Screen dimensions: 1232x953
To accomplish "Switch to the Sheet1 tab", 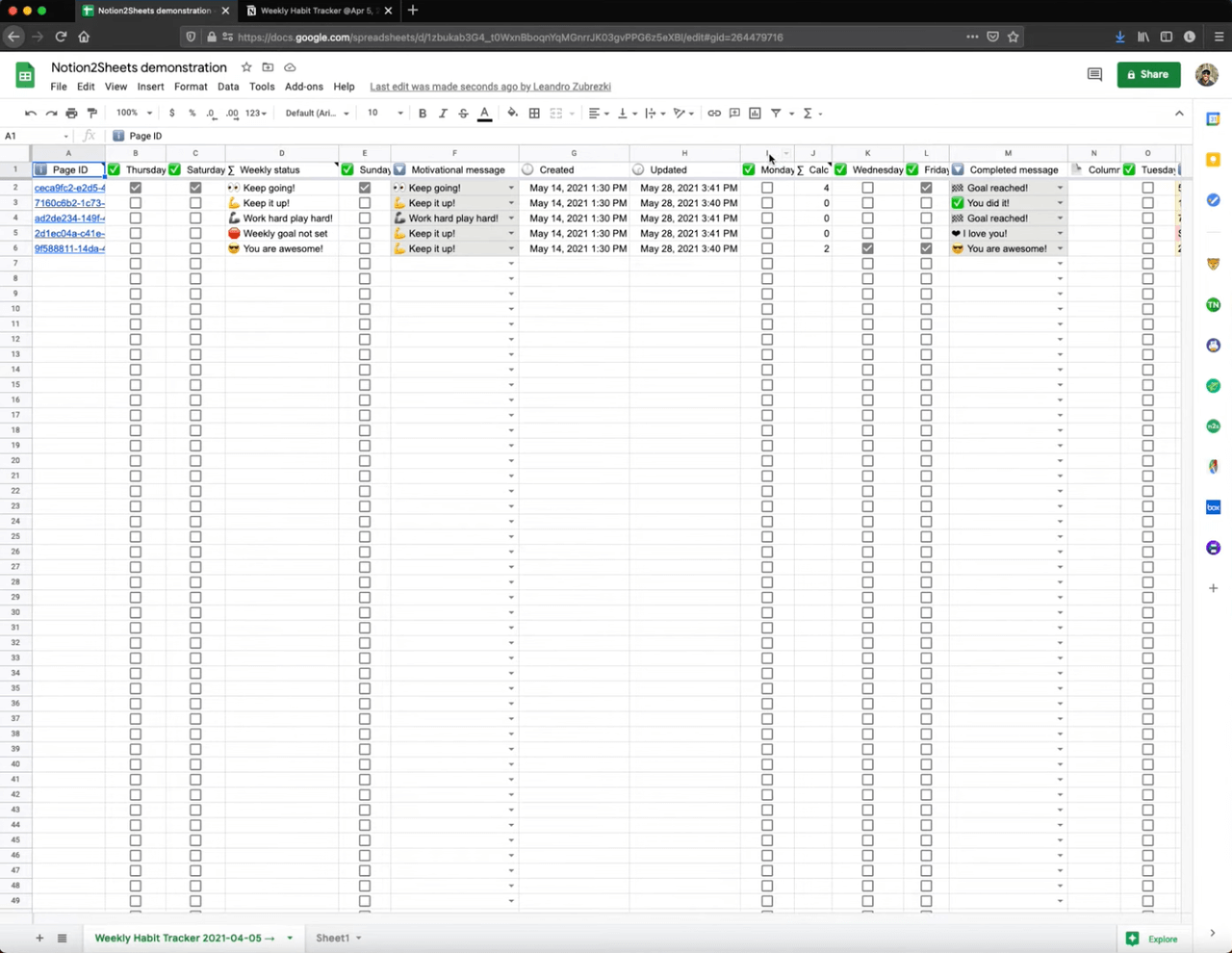I will 332,938.
